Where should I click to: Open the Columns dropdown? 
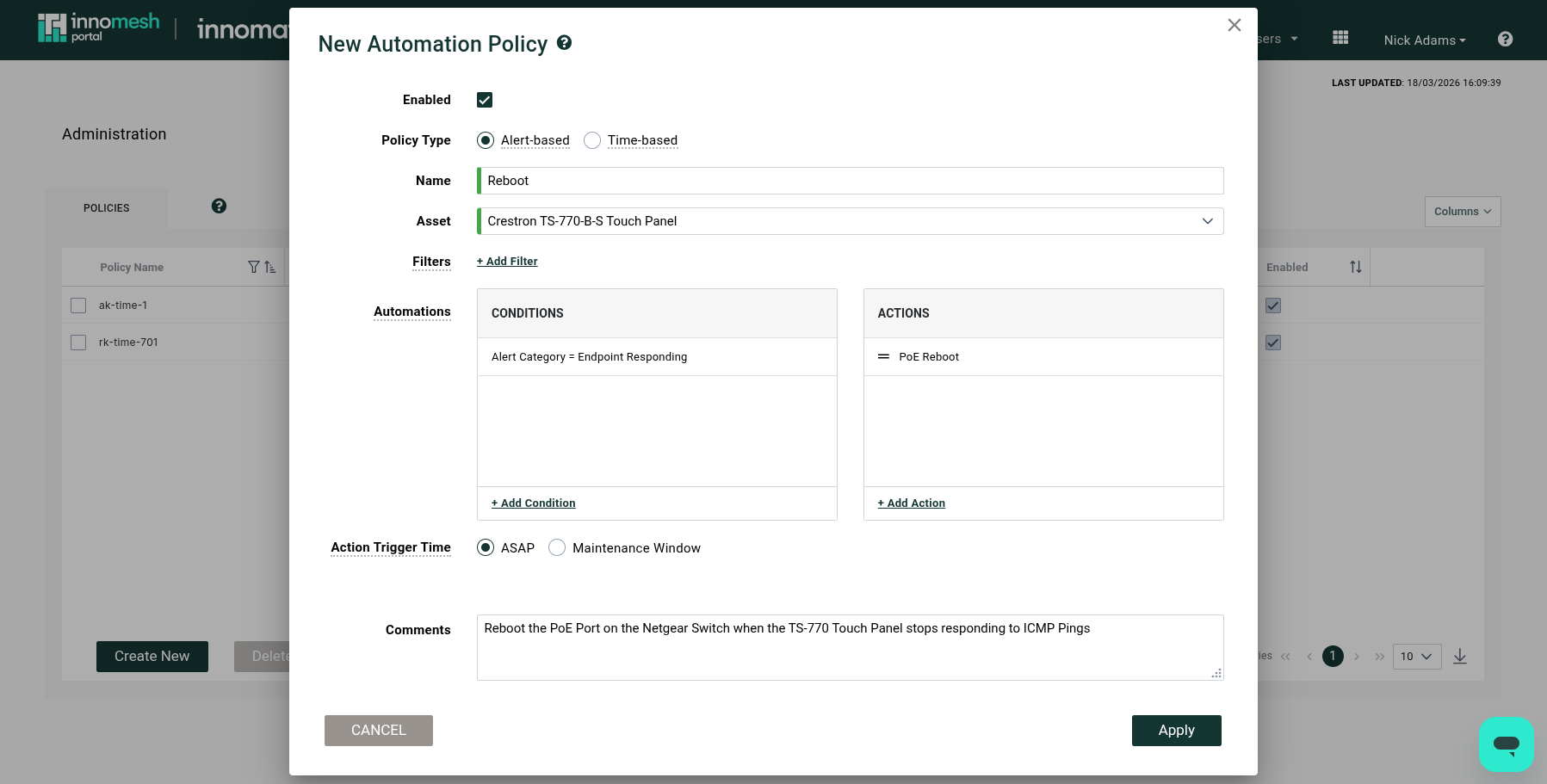click(1462, 212)
